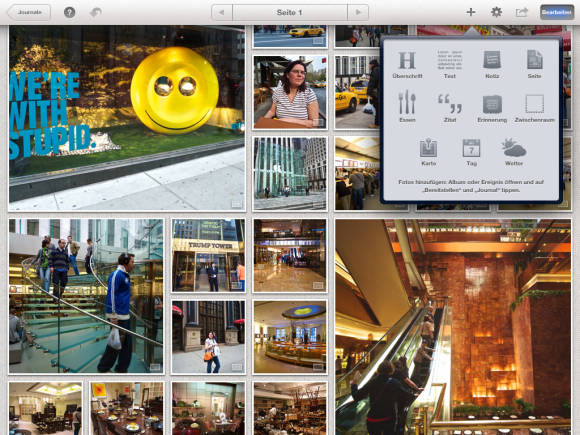Open the help question mark
Viewport: 580px width, 435px height.
pyautogui.click(x=70, y=12)
